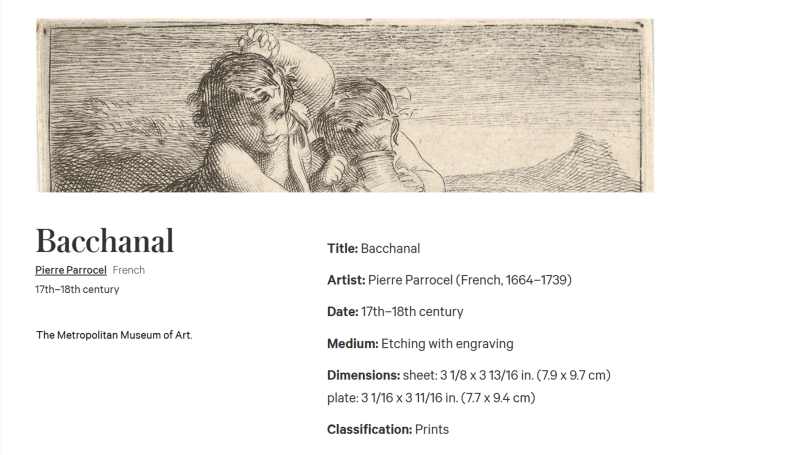Click the Title: Bacchanal detail line
Image resolution: width=800 pixels, height=455 pixels.
373,248
